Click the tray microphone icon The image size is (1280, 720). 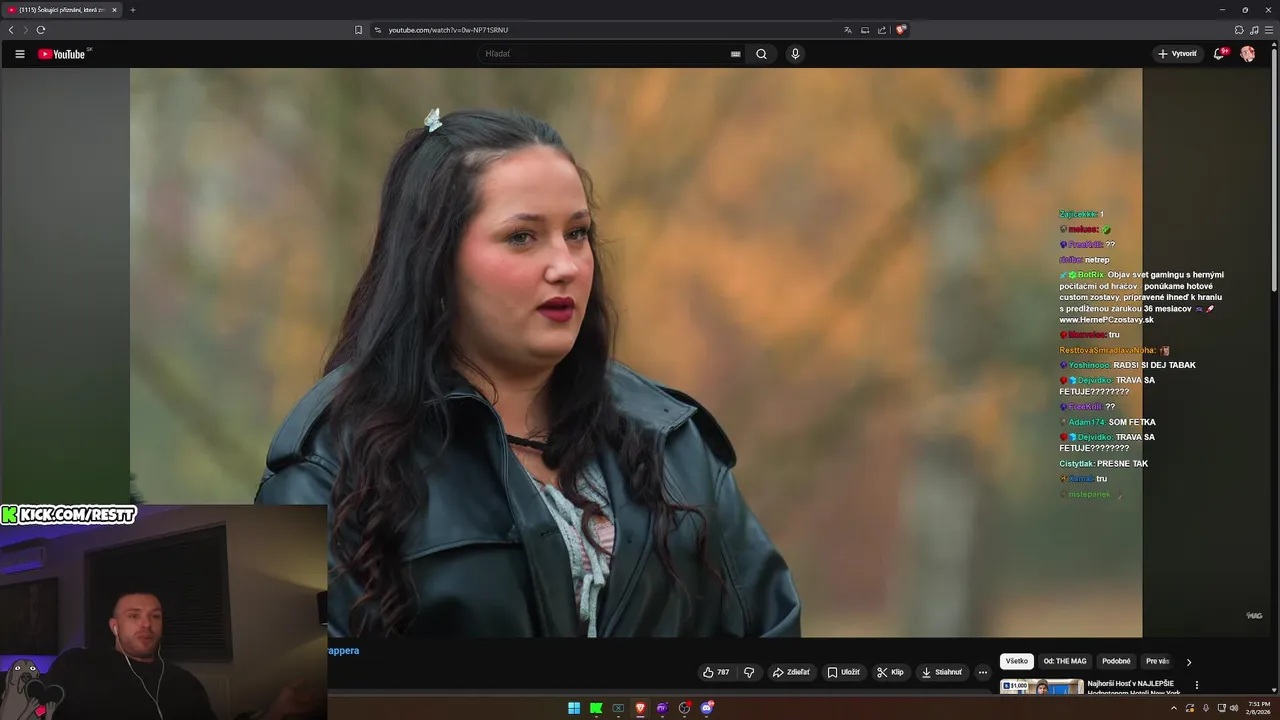tap(1205, 708)
